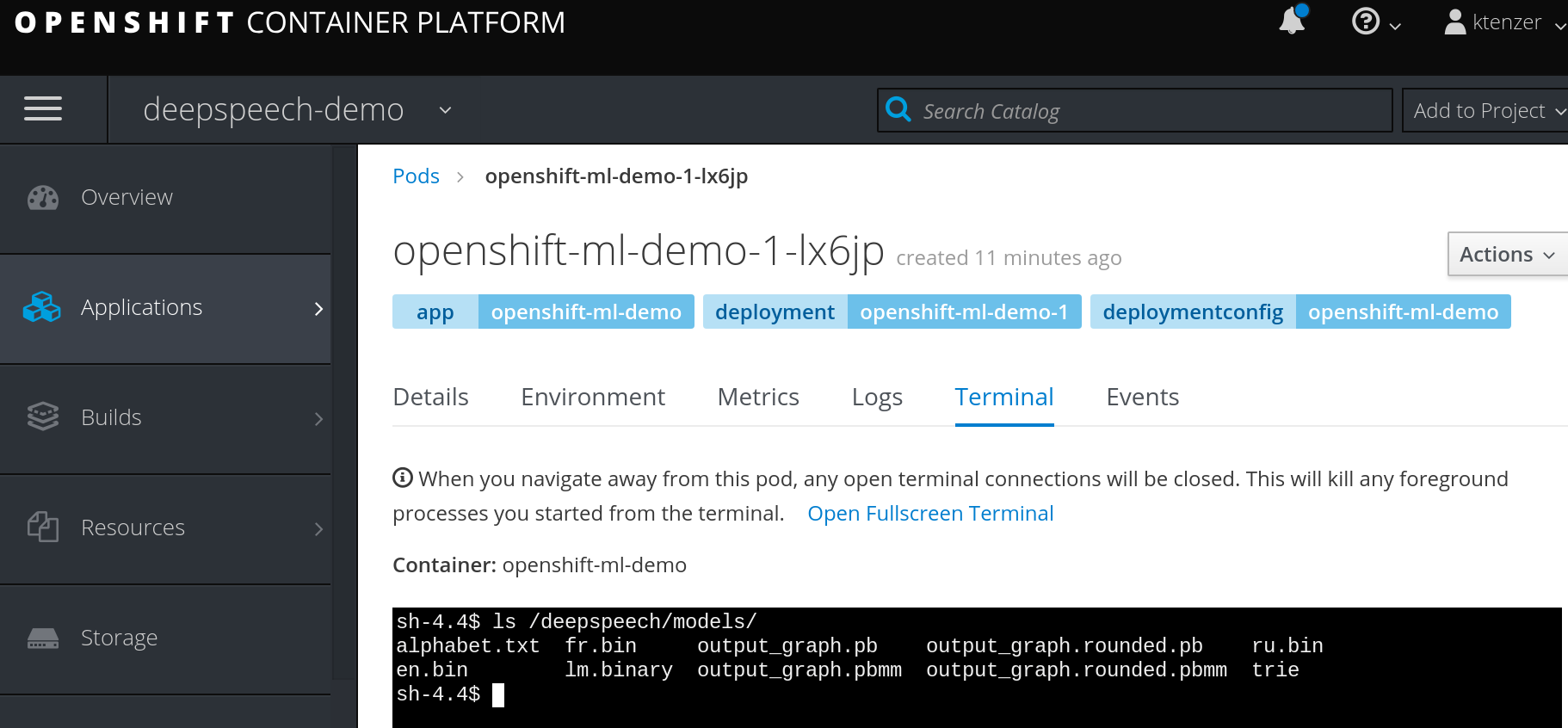Switch to the Details tab
Image resolution: width=1568 pixels, height=728 pixels.
[x=430, y=397]
